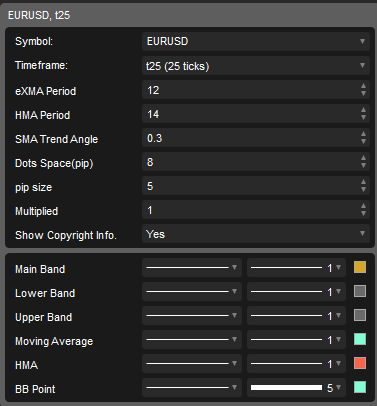
Task: Open HMA line thickness dropdown
Action: click(296, 363)
